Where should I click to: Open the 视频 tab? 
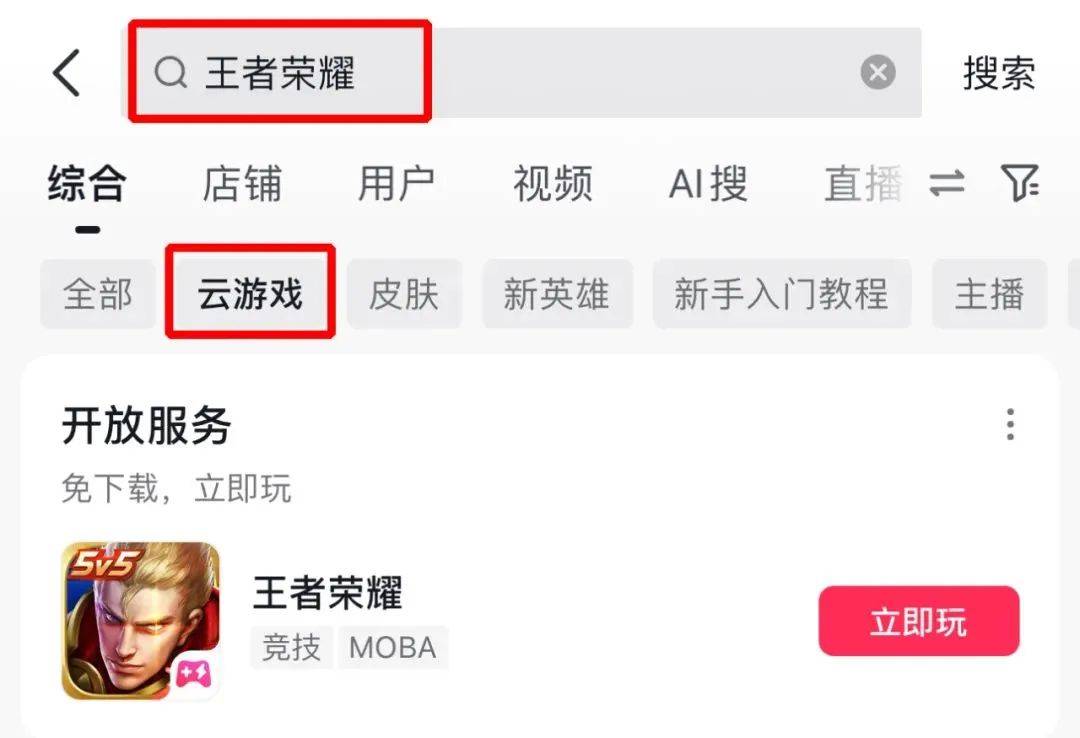(x=552, y=184)
